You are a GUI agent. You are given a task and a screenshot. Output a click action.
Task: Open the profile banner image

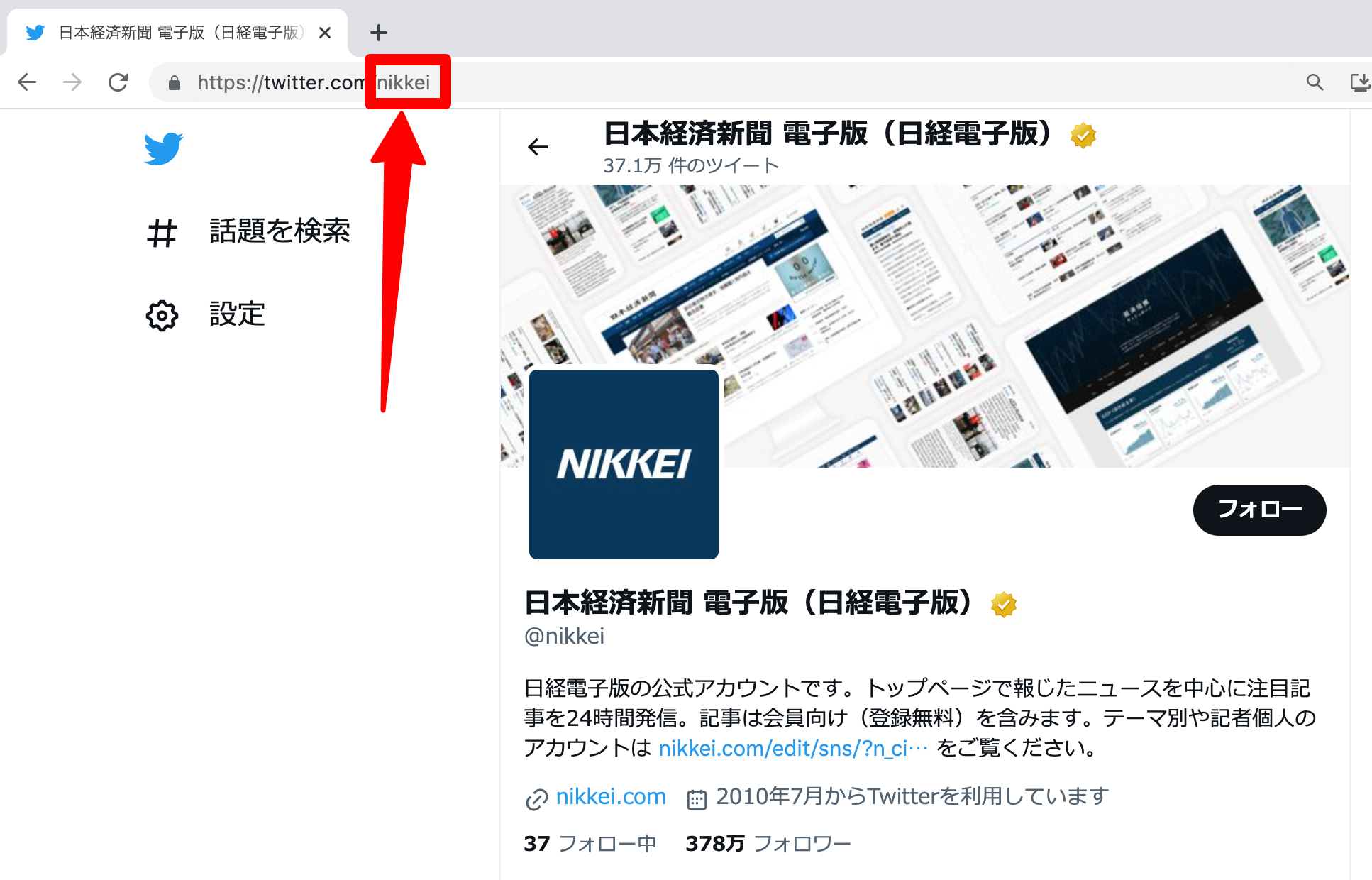[x=924, y=326]
